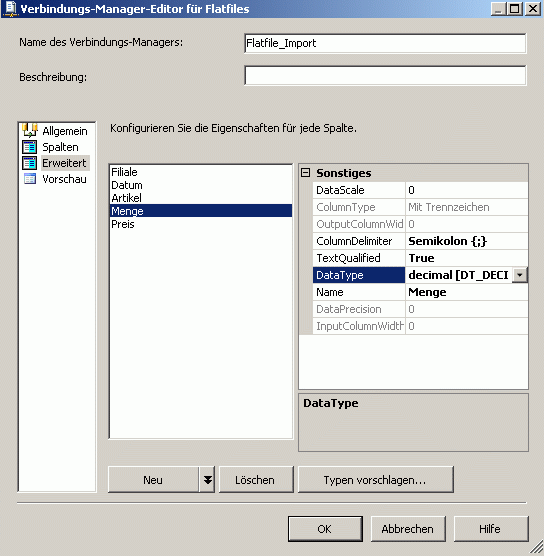Click the title bar application icon
The width and height of the screenshot is (544, 556).
pos(11,9)
